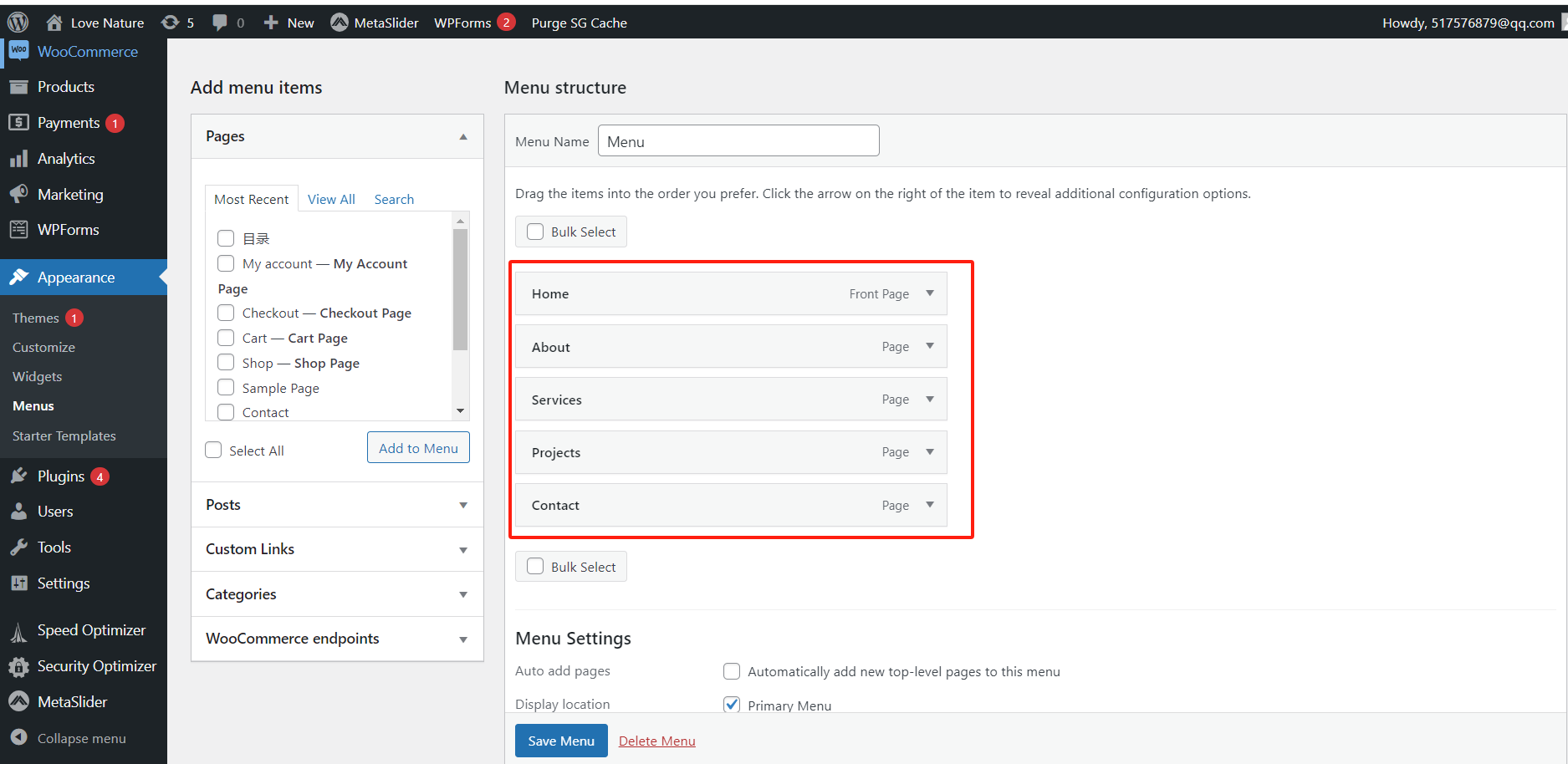Click the Appearance paintbrush icon
Image resolution: width=1568 pixels, height=764 pixels.
tap(18, 278)
